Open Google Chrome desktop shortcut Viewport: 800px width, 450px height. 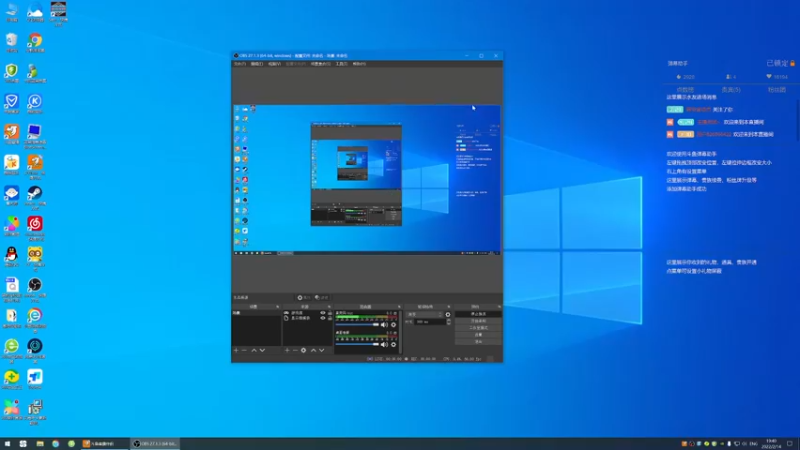35,42
